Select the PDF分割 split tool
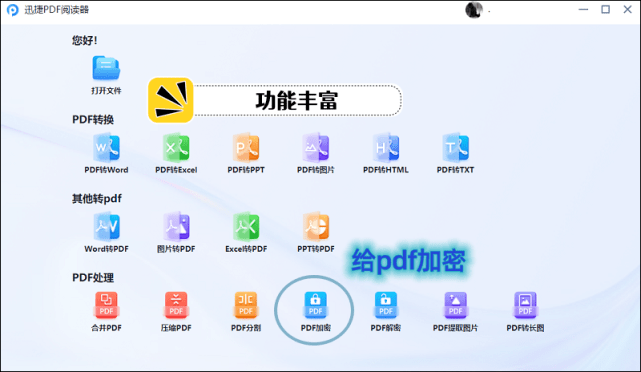641x372 pixels. pyautogui.click(x=246, y=305)
